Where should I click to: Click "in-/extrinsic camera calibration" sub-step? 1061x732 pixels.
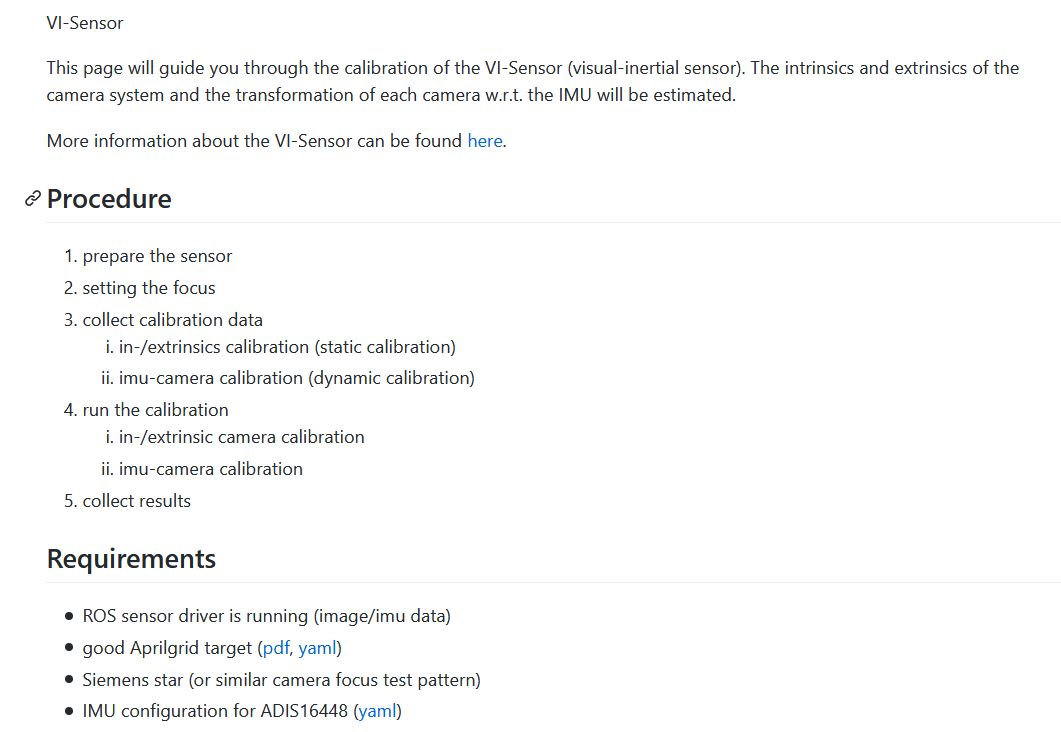click(241, 437)
